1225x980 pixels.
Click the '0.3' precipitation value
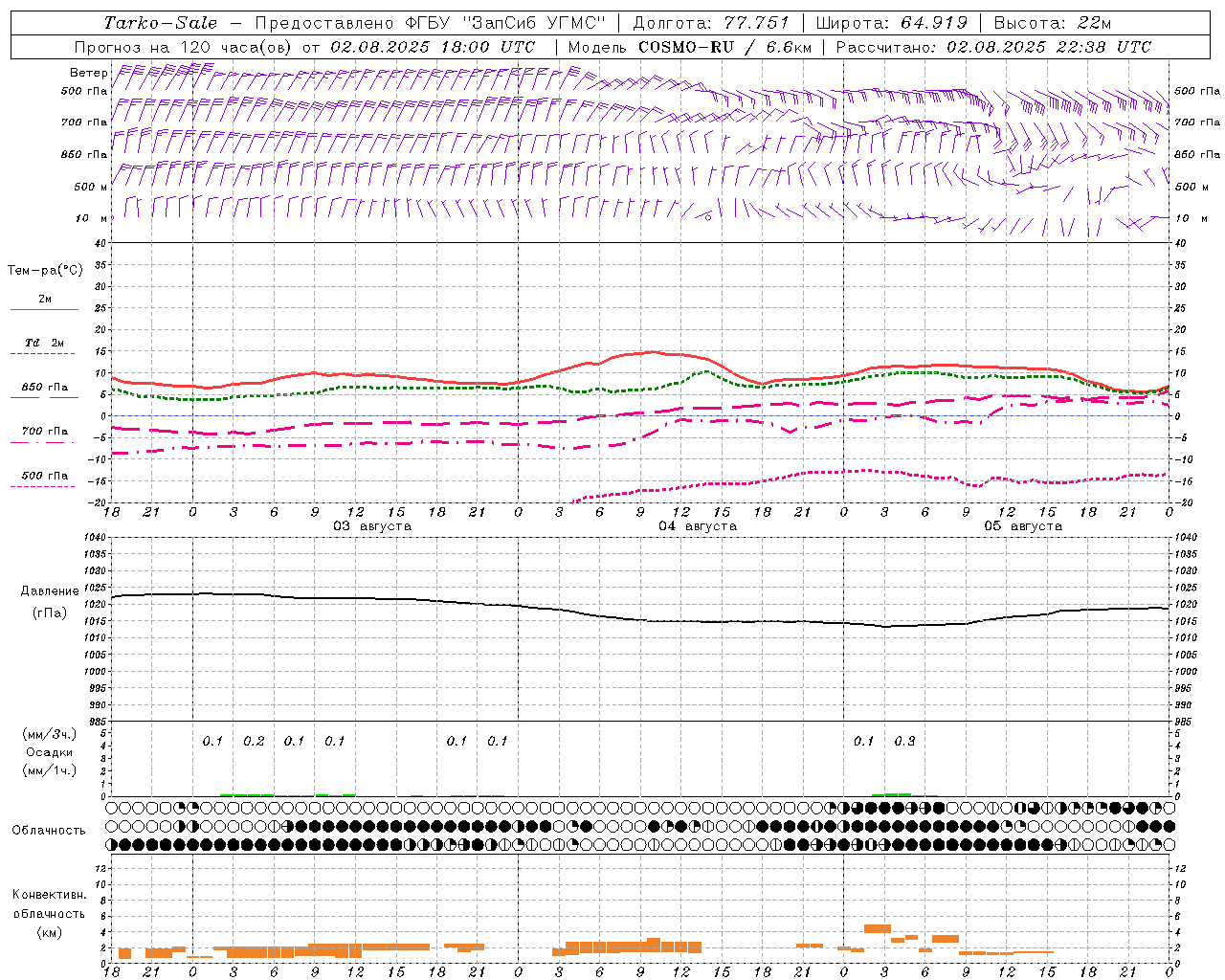click(x=904, y=742)
